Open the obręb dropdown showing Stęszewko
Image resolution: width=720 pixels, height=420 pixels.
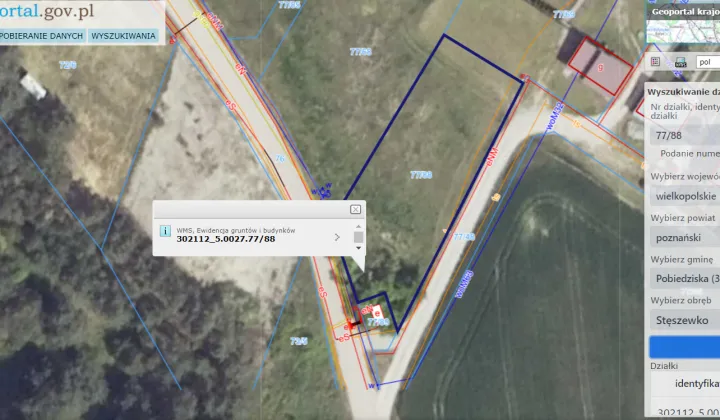tap(685, 320)
